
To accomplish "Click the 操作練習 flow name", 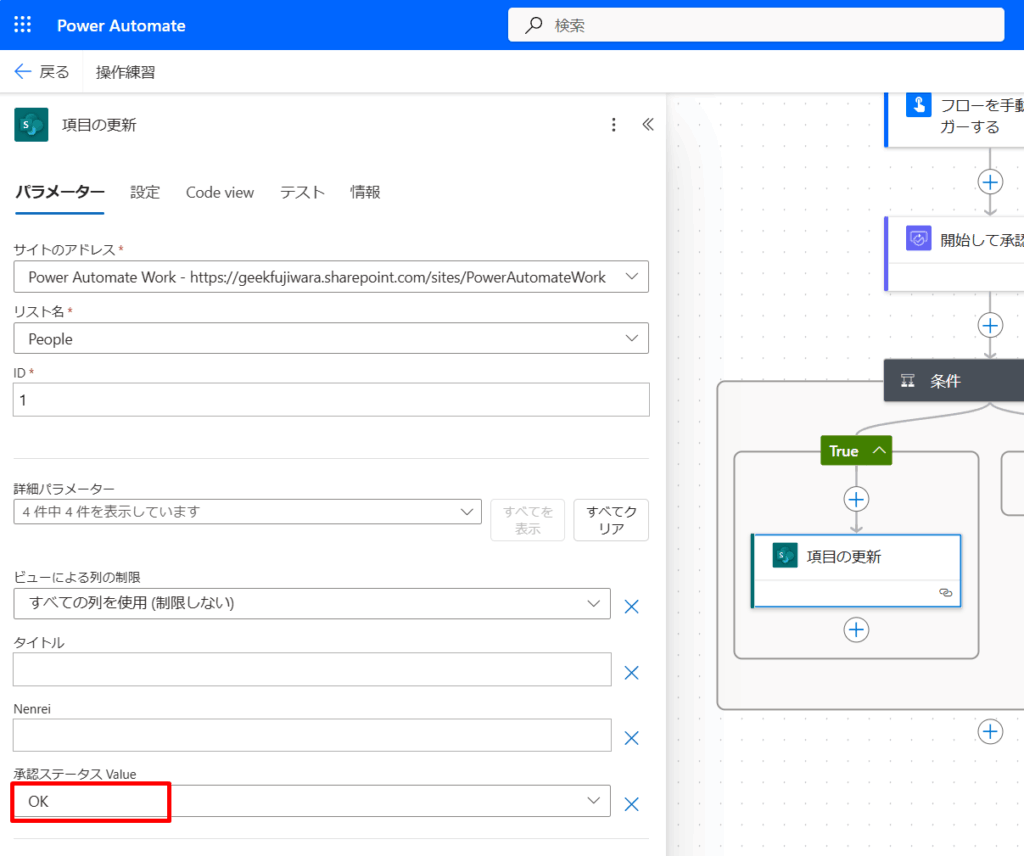I will (125, 72).
